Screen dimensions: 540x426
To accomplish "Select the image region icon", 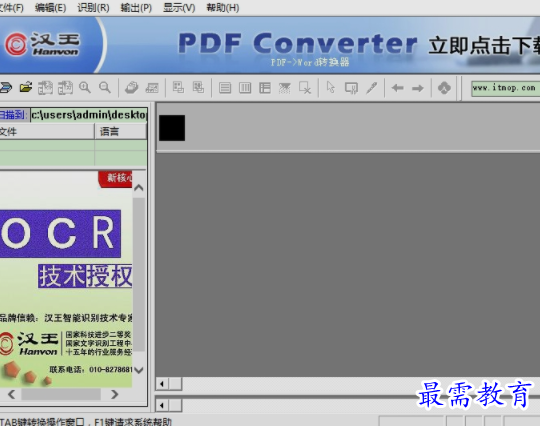I will (x=284, y=88).
